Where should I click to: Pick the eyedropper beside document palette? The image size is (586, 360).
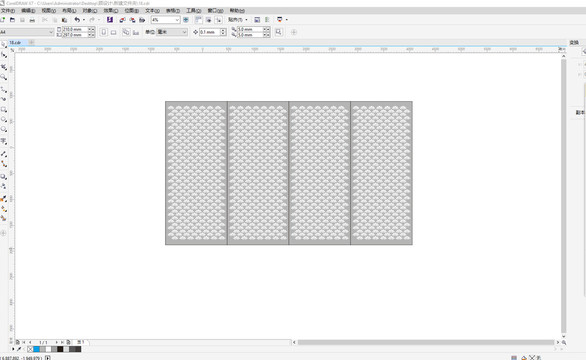point(19,349)
